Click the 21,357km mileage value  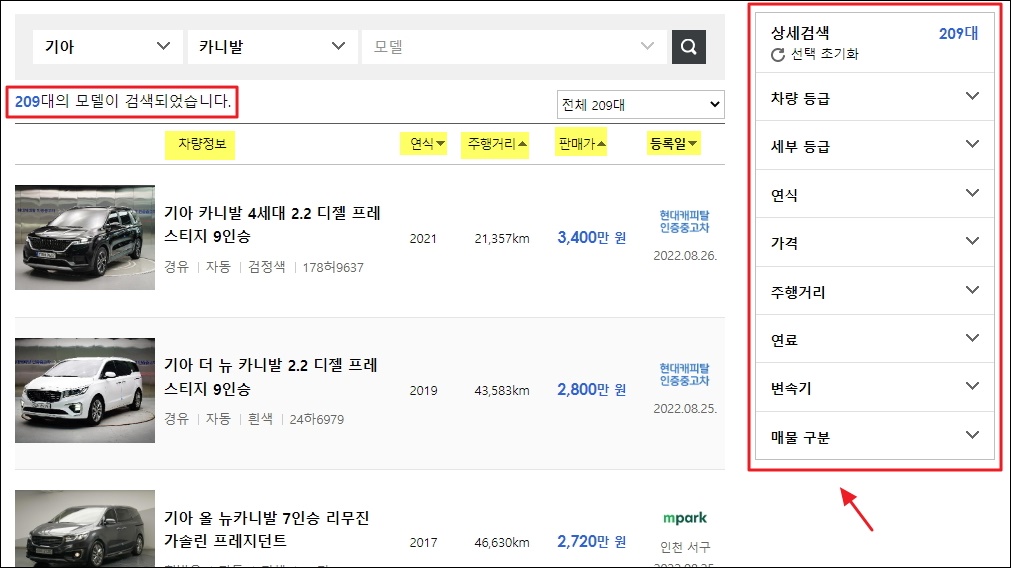[502, 239]
